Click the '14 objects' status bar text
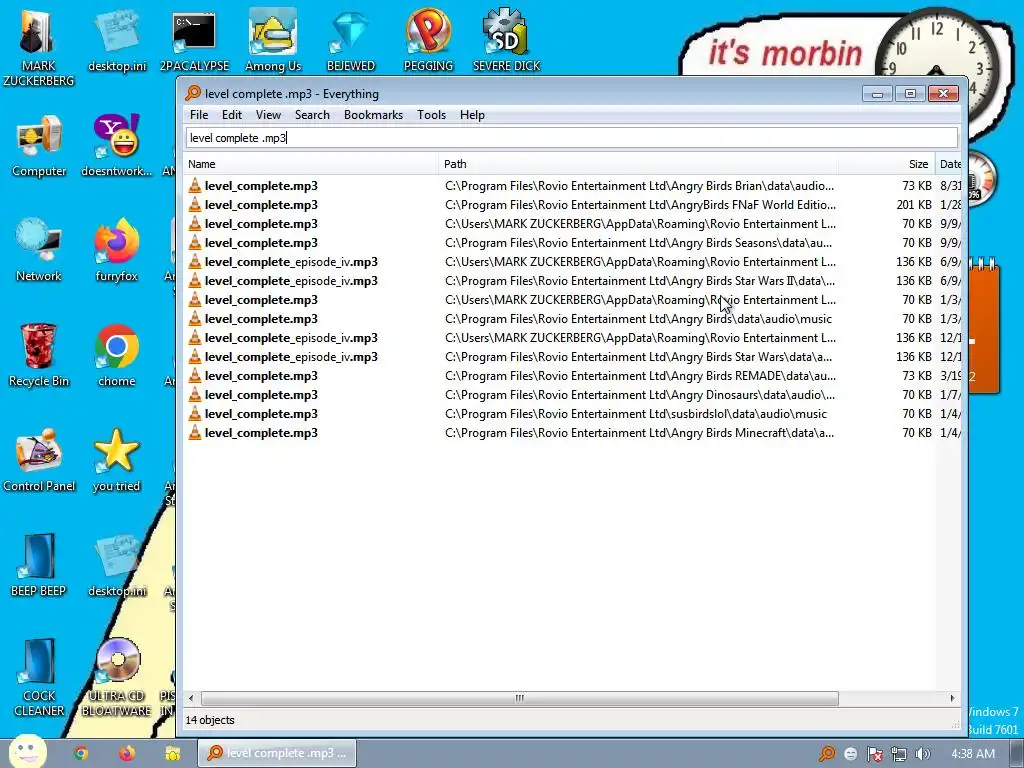Image resolution: width=1024 pixels, height=768 pixels. 210,720
